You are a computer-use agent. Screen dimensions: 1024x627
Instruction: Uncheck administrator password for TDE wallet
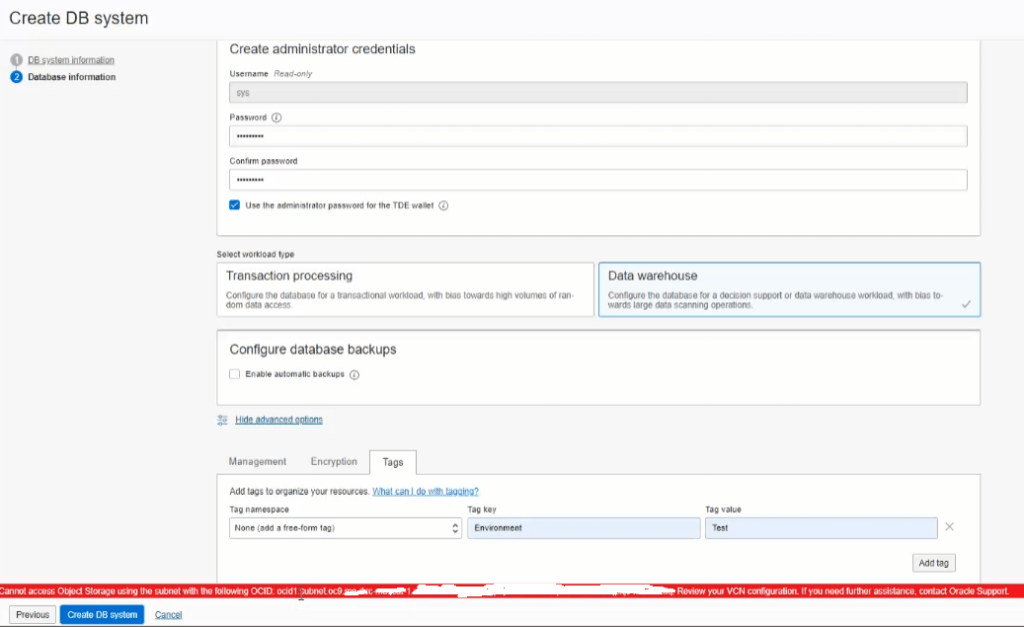tap(235, 205)
